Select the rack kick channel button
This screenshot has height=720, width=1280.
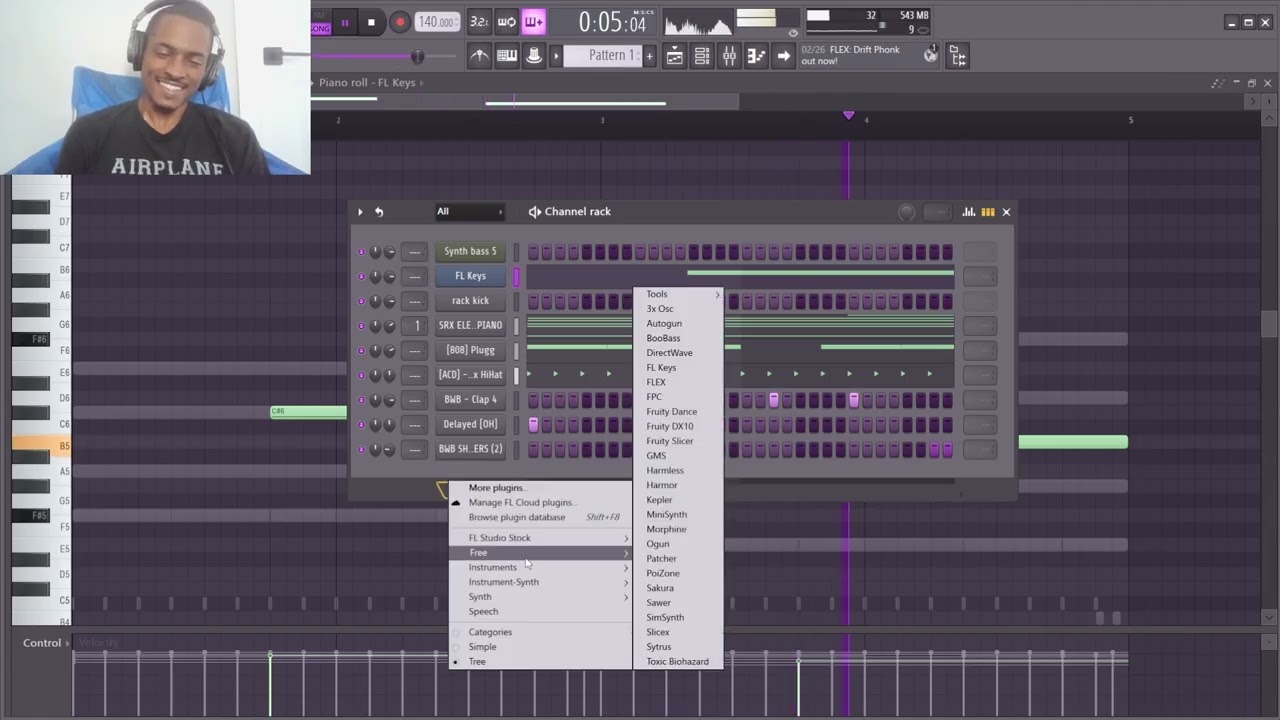pos(470,301)
